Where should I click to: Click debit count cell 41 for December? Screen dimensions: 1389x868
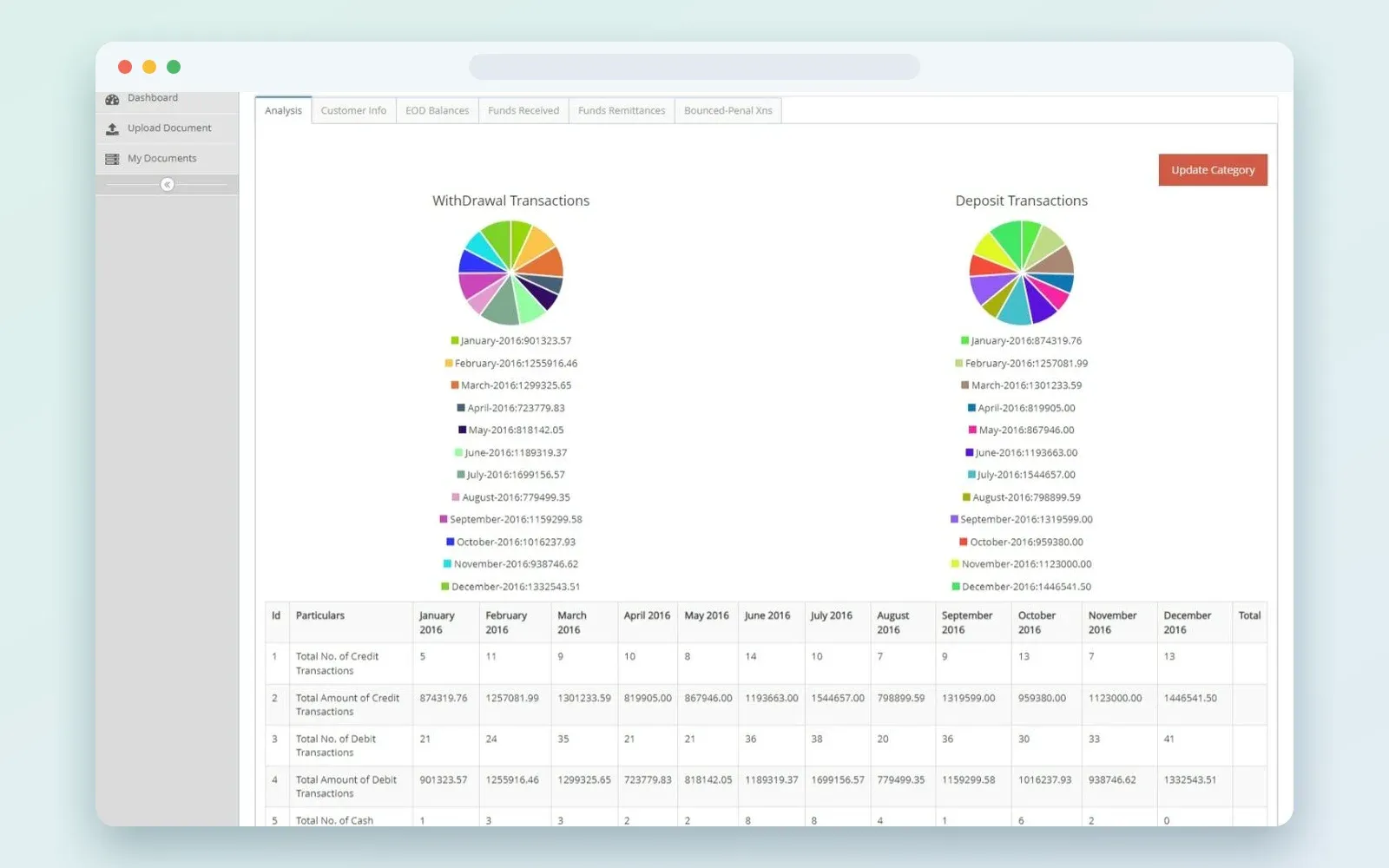1169,740
